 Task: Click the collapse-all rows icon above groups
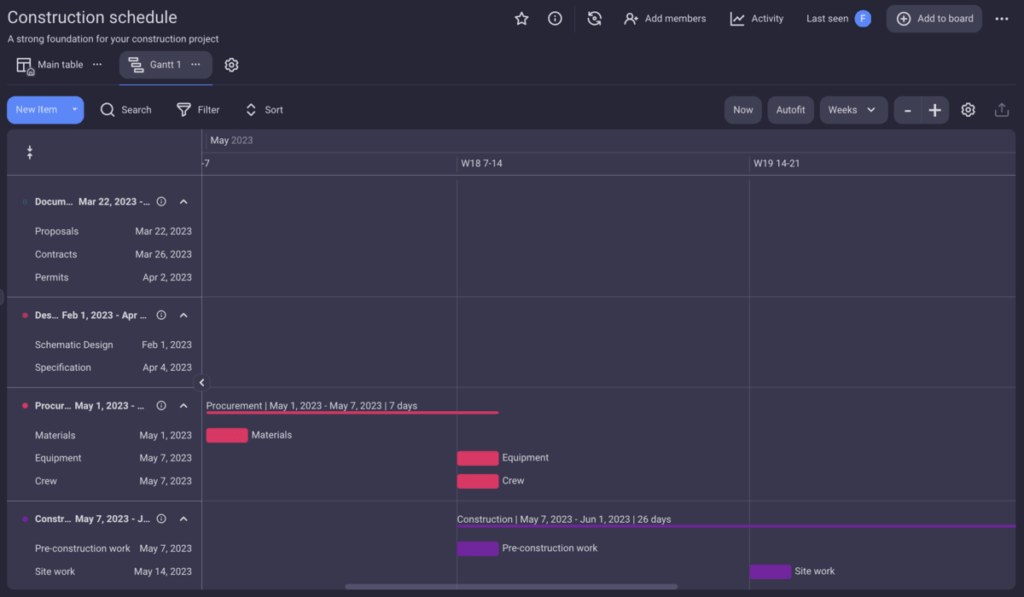point(29,153)
